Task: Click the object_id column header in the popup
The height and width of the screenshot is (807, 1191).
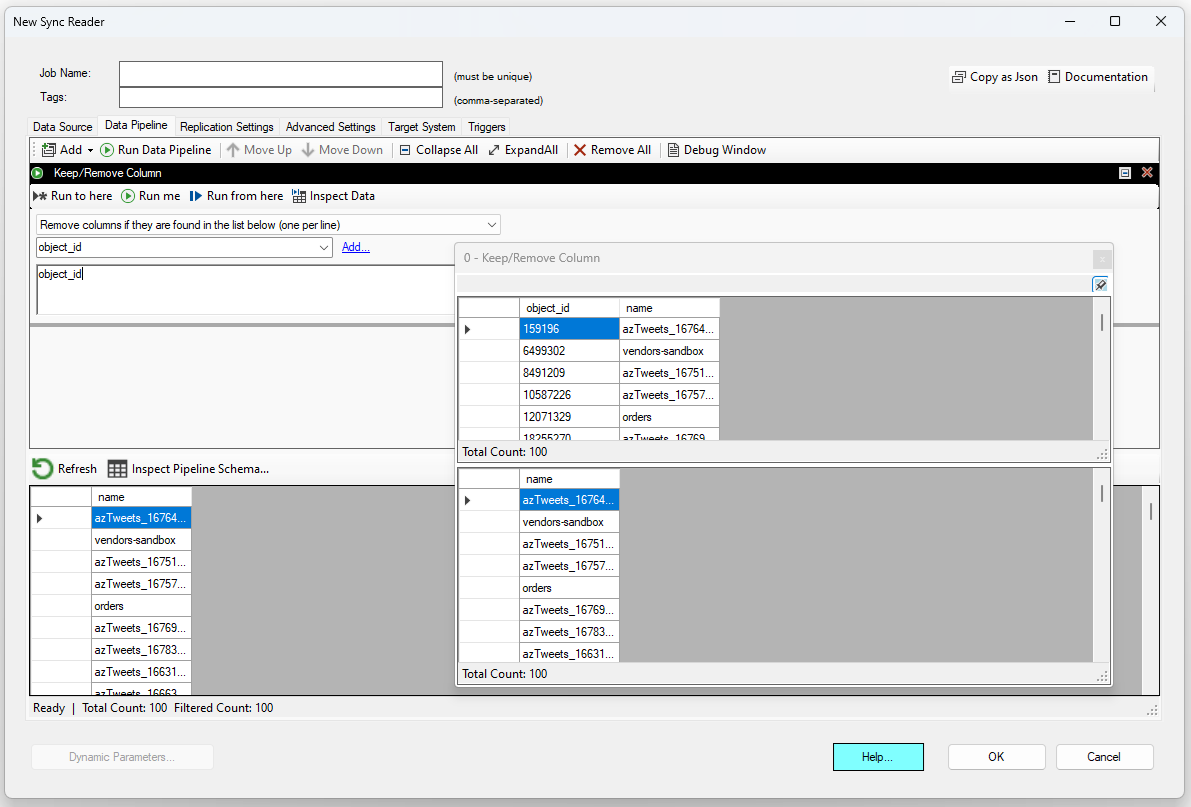Action: 569,308
